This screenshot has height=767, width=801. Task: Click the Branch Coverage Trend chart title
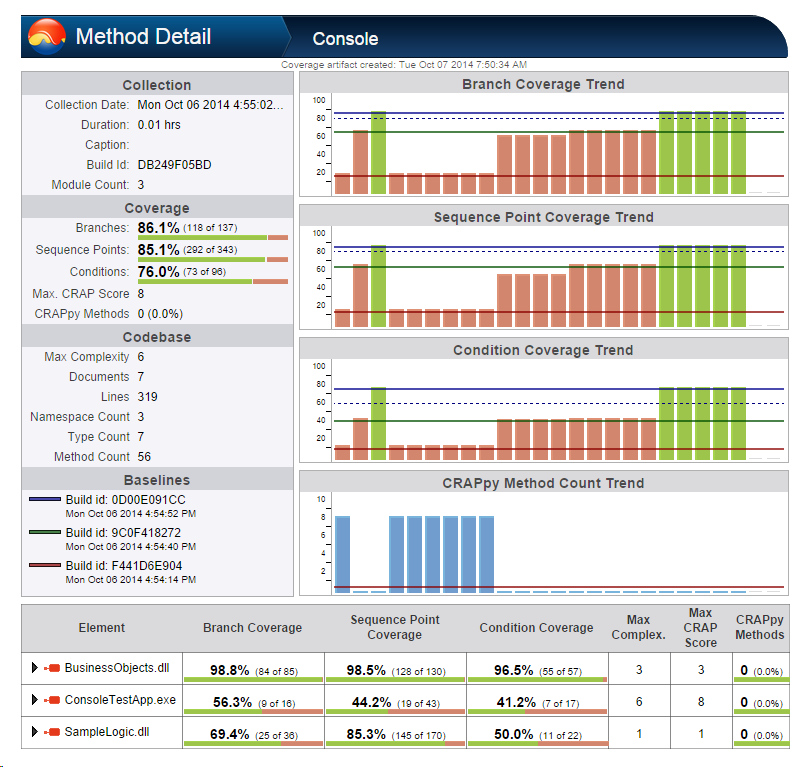(543, 85)
